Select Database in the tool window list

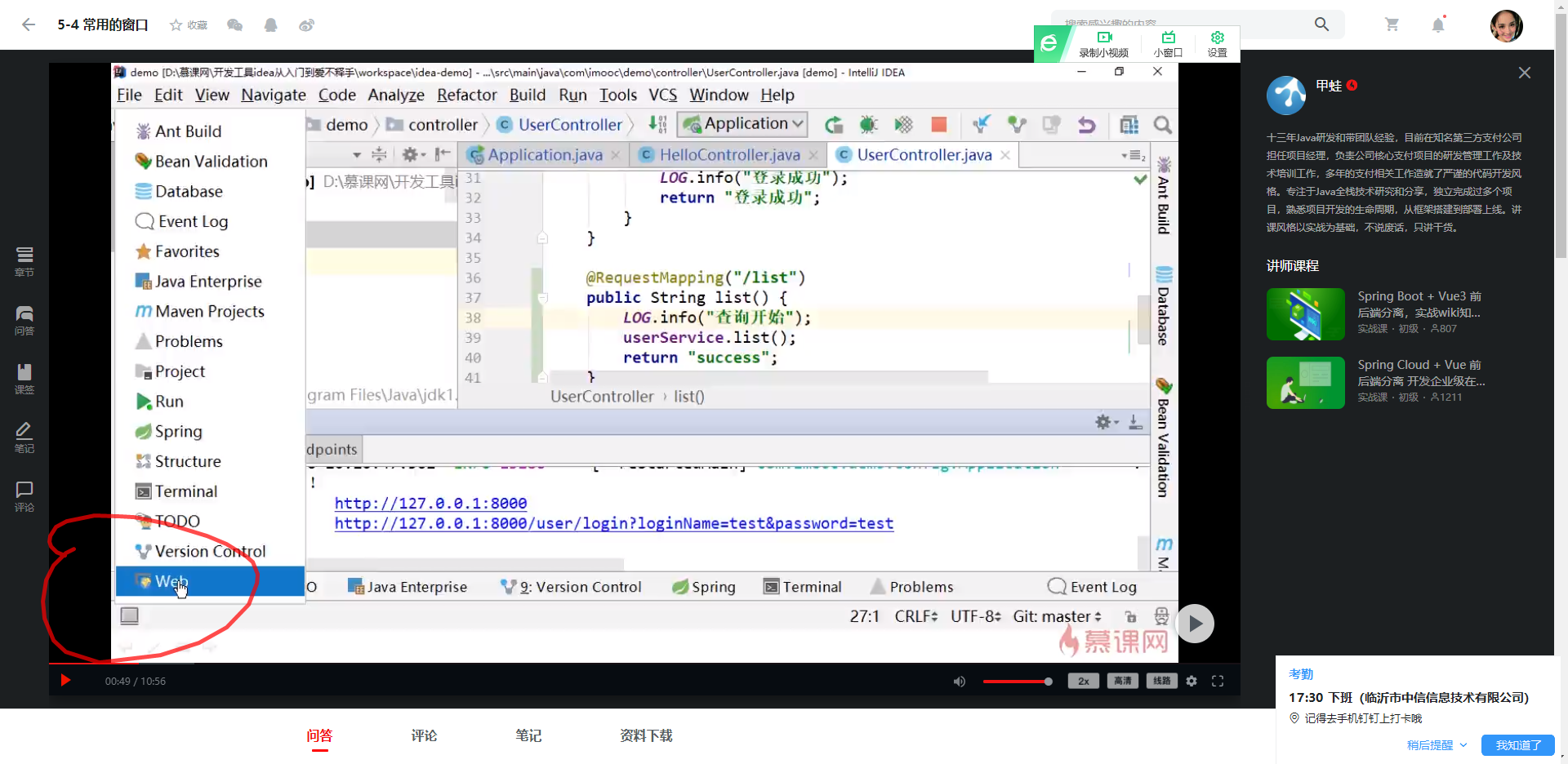click(x=210, y=191)
